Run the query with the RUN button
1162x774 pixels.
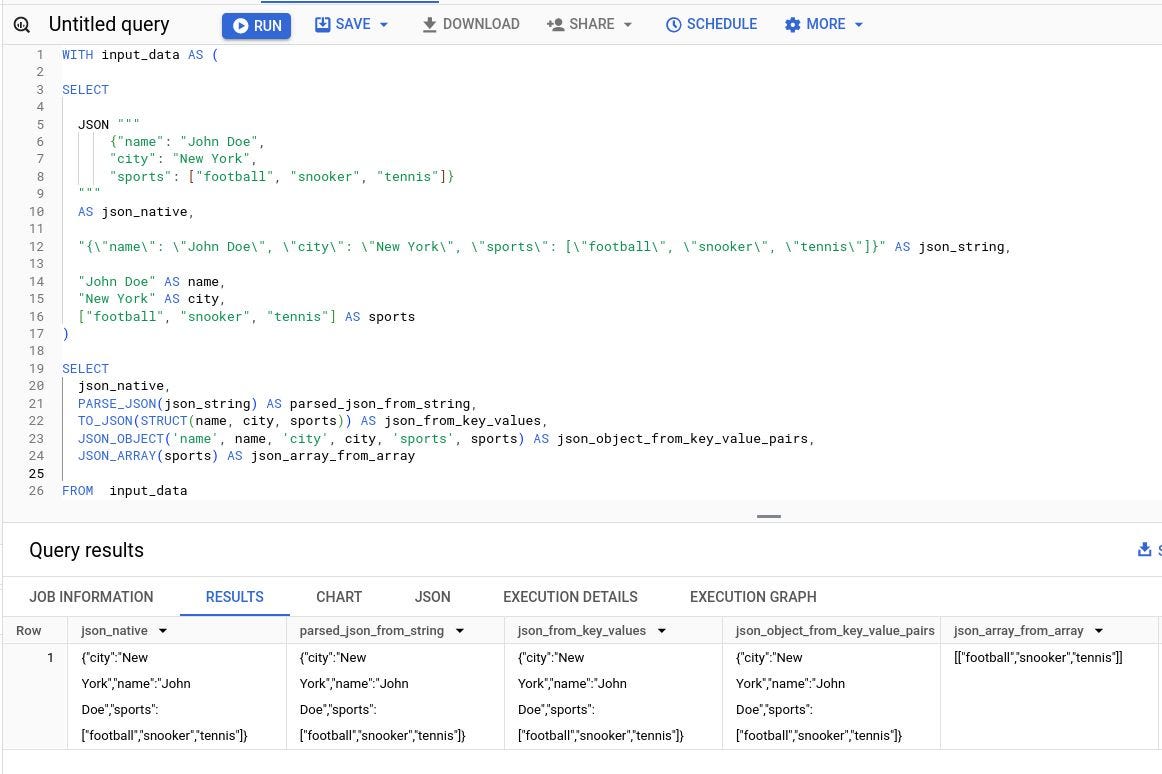tap(256, 24)
